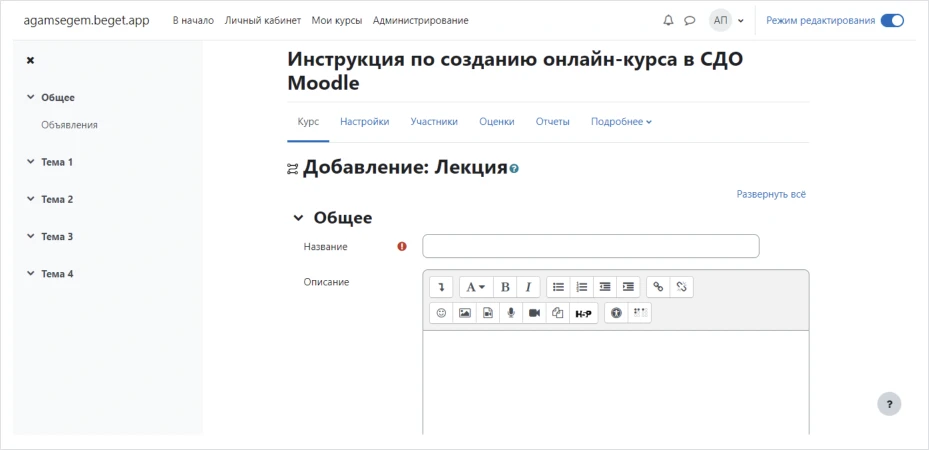Insert a hyperlink via the link icon

[658, 287]
